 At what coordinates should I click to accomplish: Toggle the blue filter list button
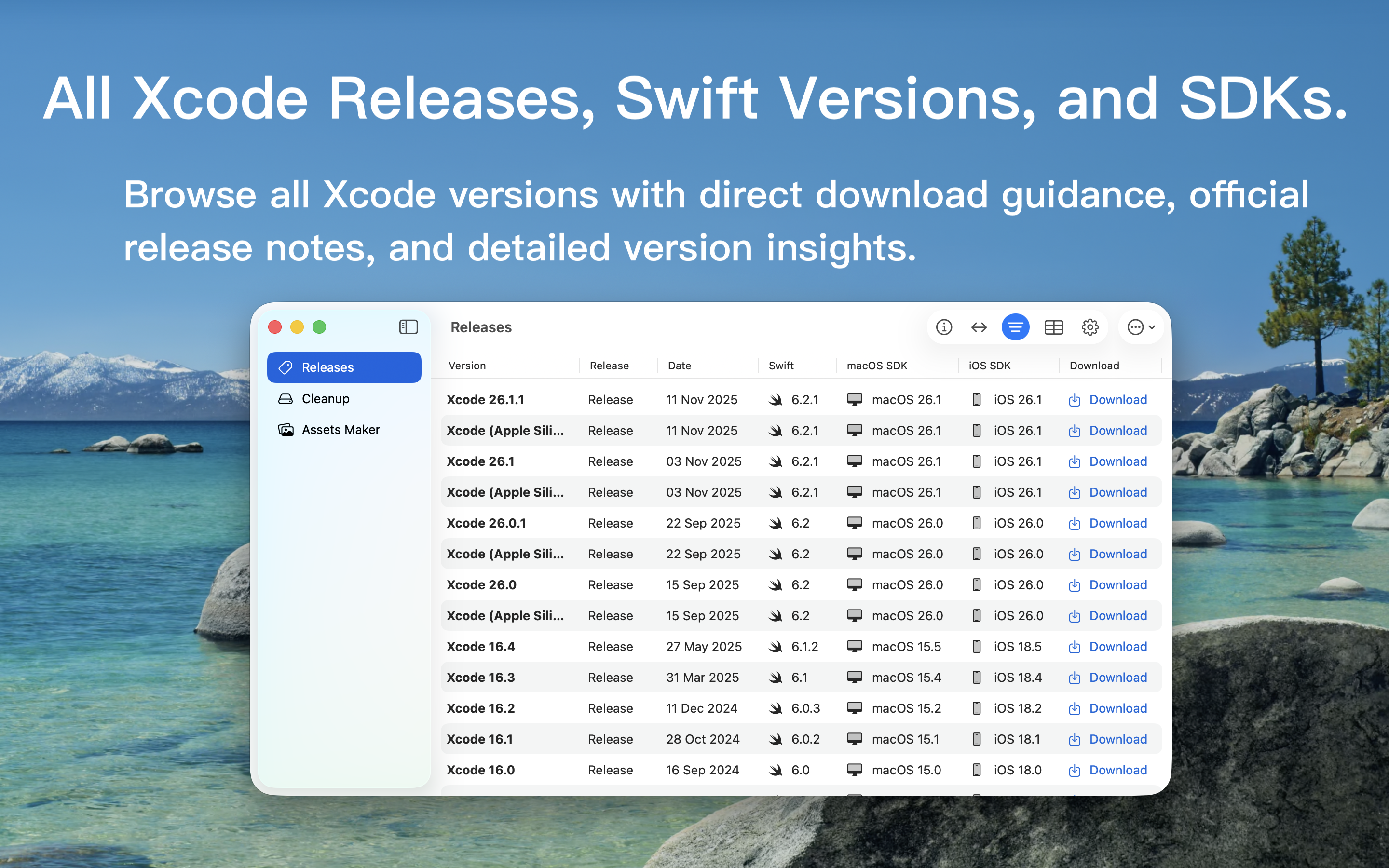coord(1015,327)
